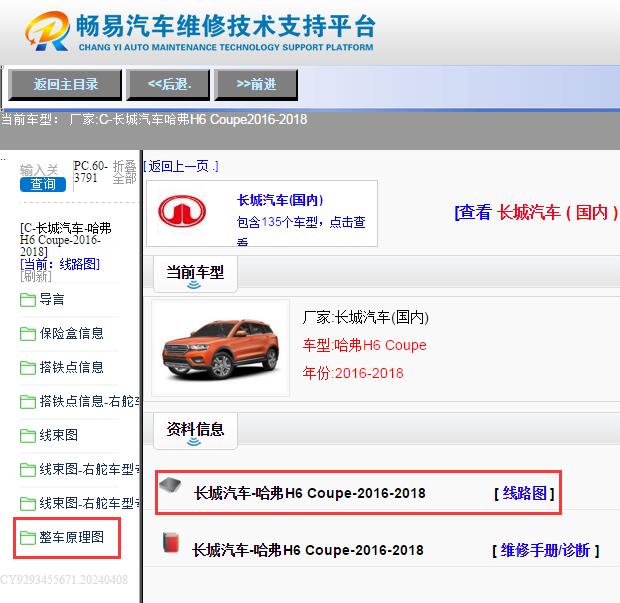Click the 折叠全部 collapse-all link
The width and height of the screenshot is (620, 603).
tap(124, 172)
